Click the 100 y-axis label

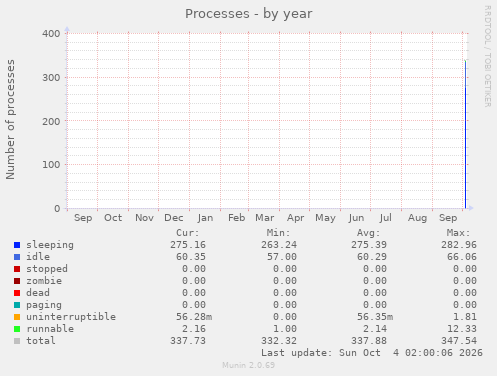point(51,165)
